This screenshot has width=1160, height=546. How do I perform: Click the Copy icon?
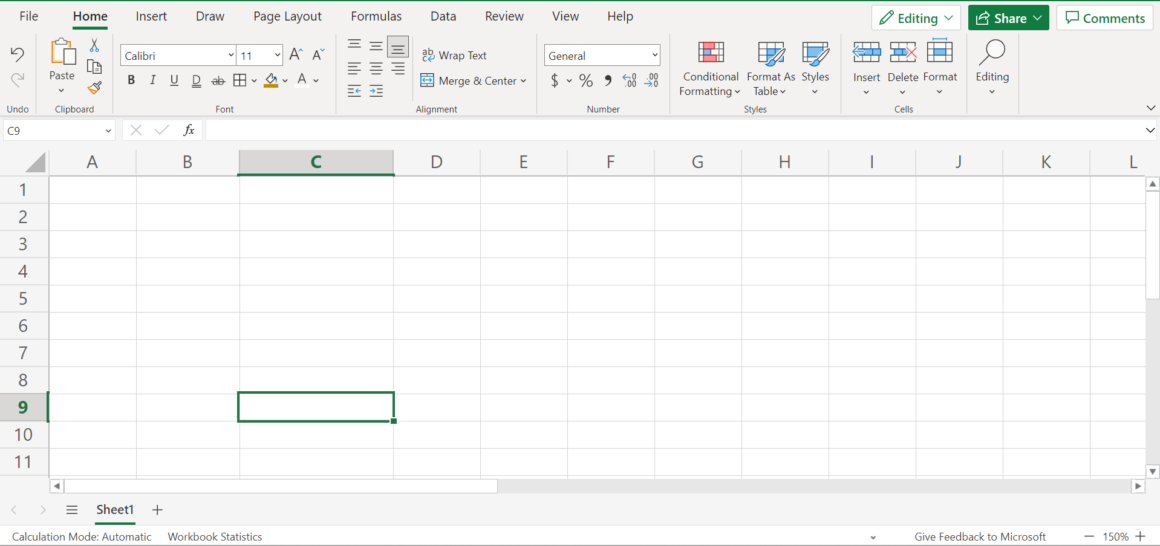coord(94,67)
